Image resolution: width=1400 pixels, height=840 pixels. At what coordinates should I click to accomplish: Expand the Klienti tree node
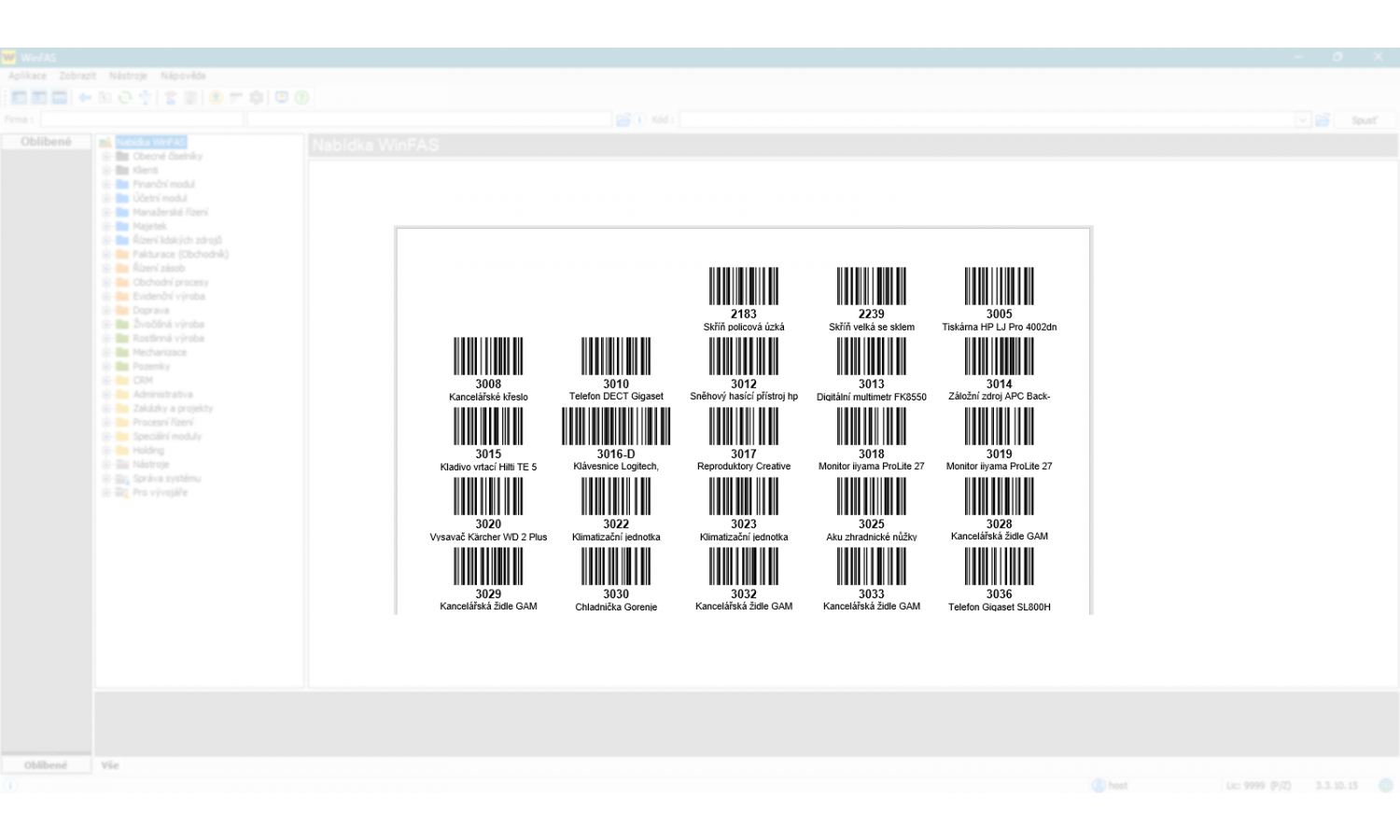[x=106, y=170]
